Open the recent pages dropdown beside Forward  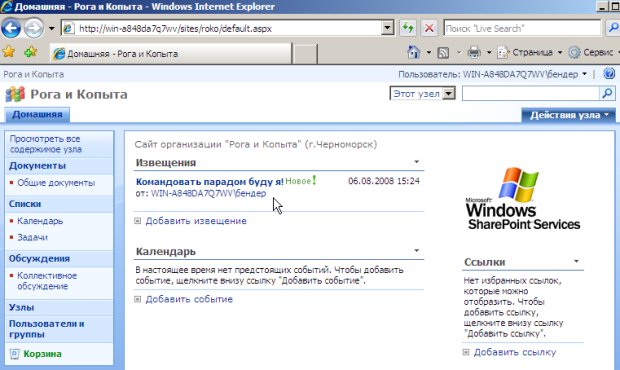51,28
